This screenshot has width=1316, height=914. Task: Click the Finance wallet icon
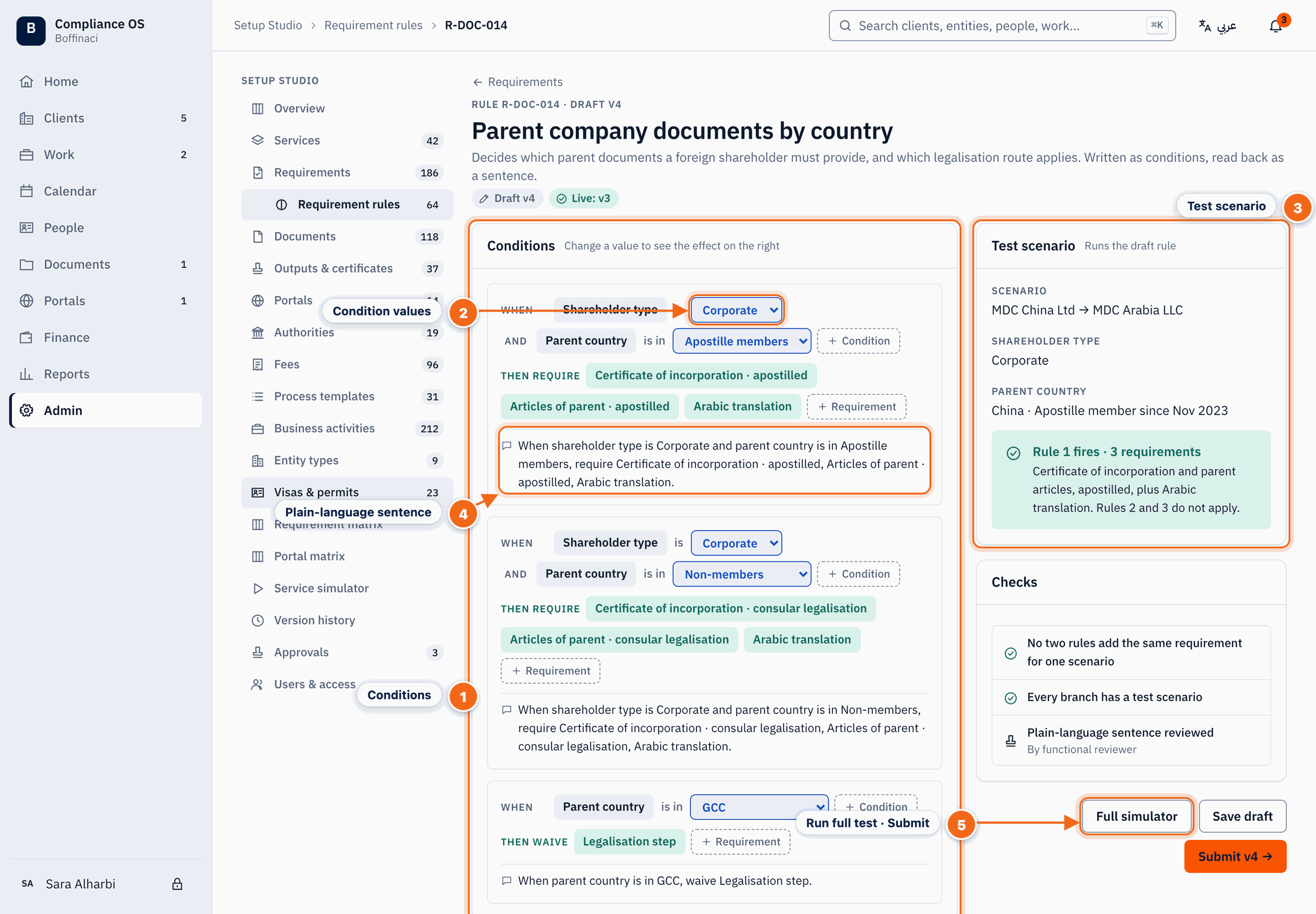(26, 337)
